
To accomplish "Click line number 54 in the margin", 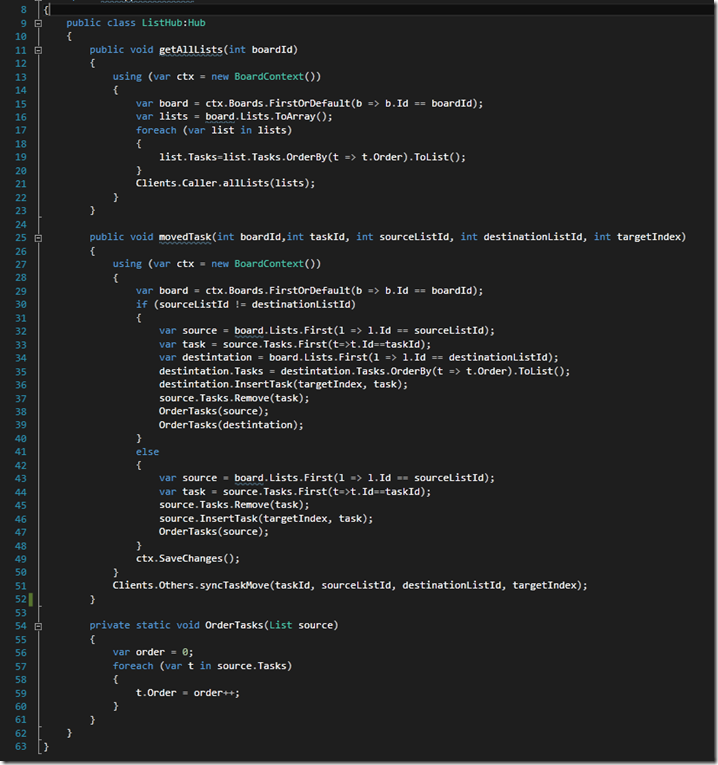I will pos(21,626).
